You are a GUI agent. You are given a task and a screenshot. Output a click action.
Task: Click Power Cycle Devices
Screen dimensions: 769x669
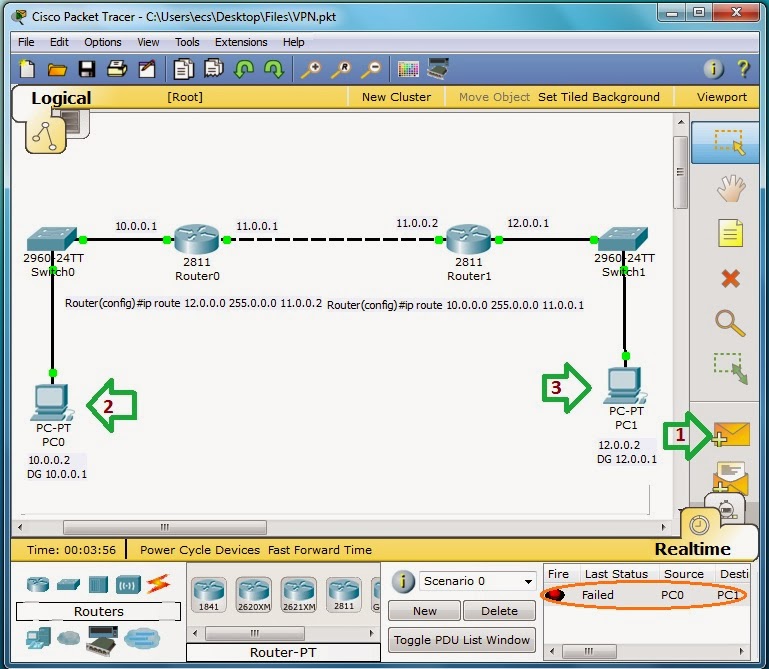pos(200,550)
